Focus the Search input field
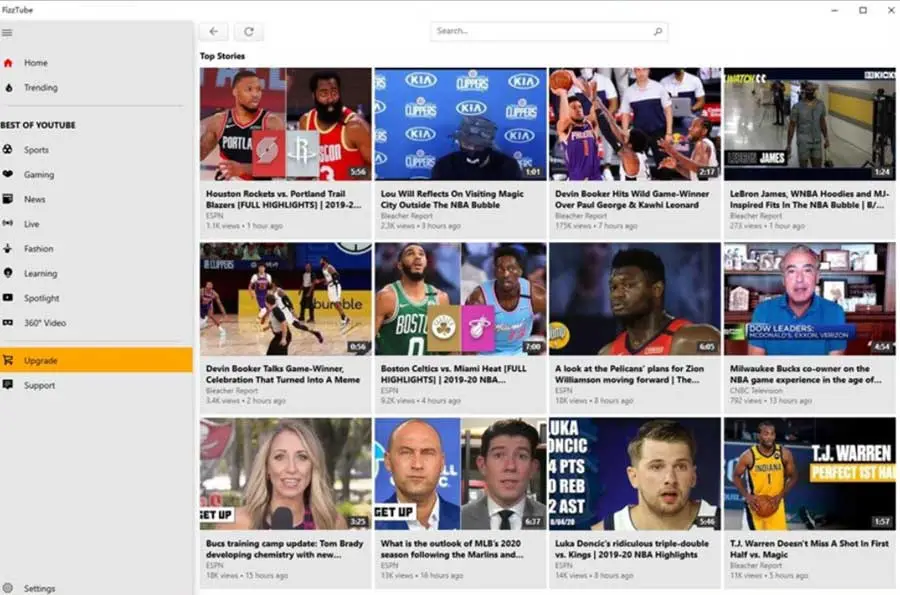 [x=549, y=31]
